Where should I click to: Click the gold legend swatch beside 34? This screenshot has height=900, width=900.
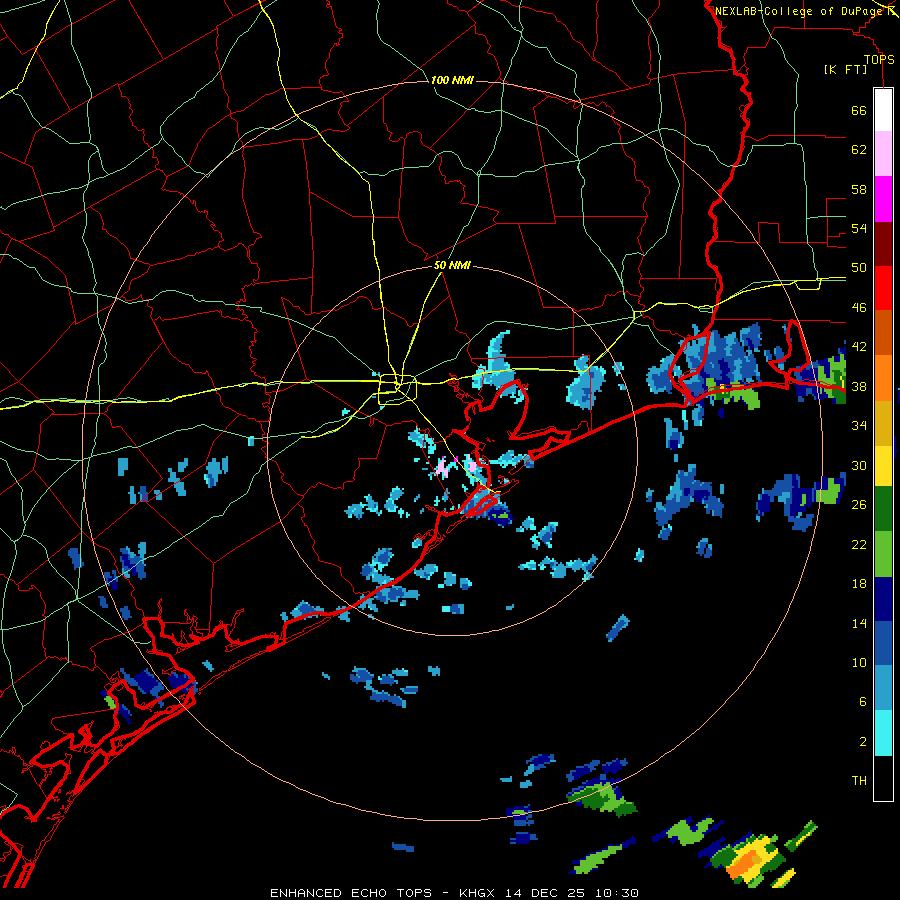pyautogui.click(x=883, y=422)
